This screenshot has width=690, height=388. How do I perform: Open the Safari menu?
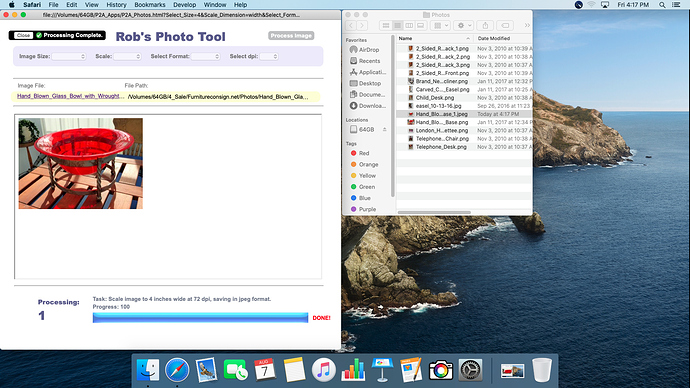(32, 5)
